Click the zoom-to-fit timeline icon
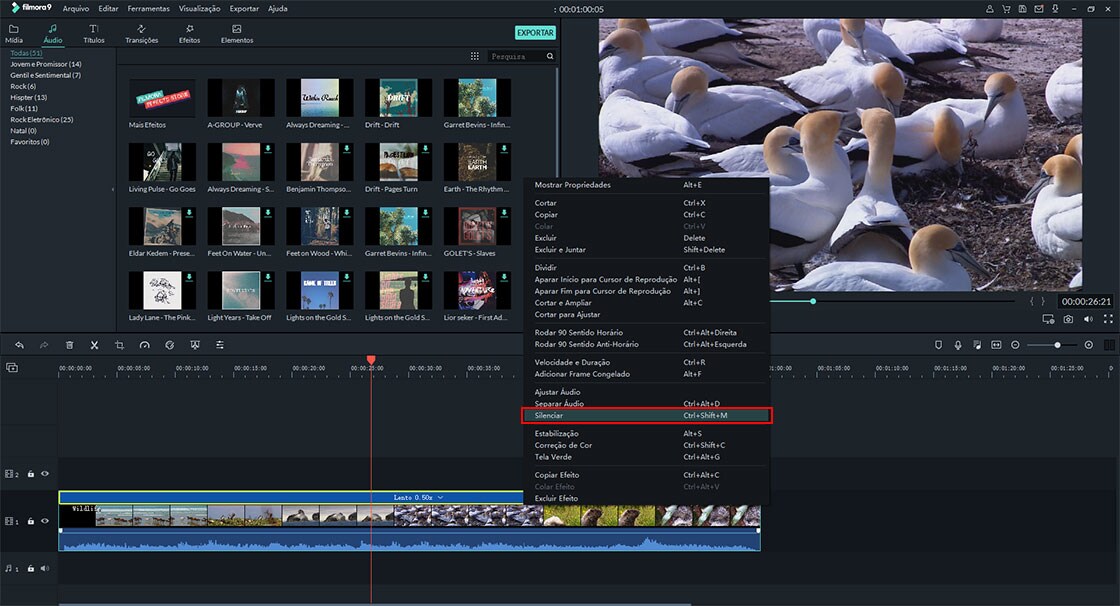 pos(996,345)
